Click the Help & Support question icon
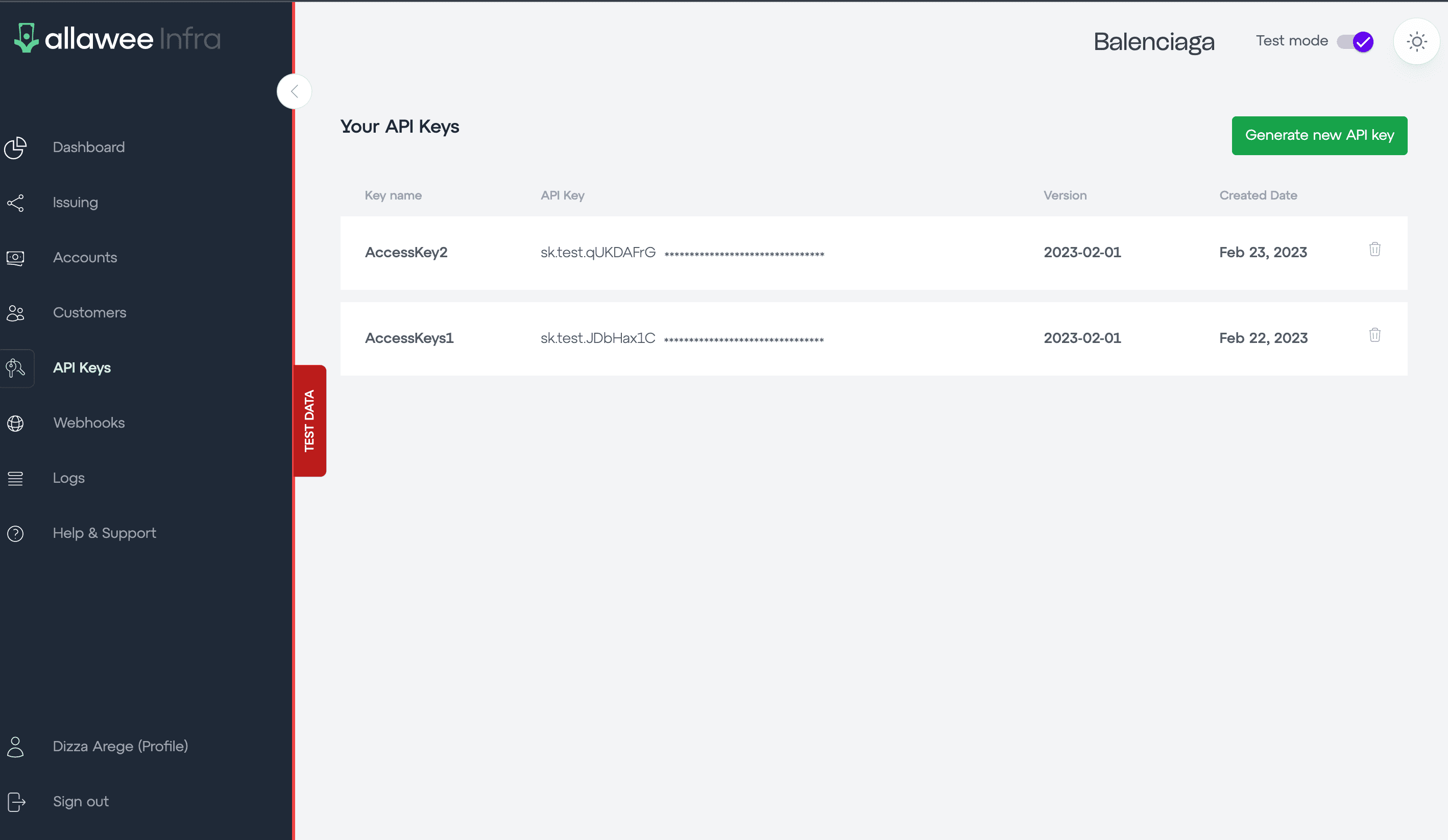Image resolution: width=1448 pixels, height=840 pixels. click(15, 533)
